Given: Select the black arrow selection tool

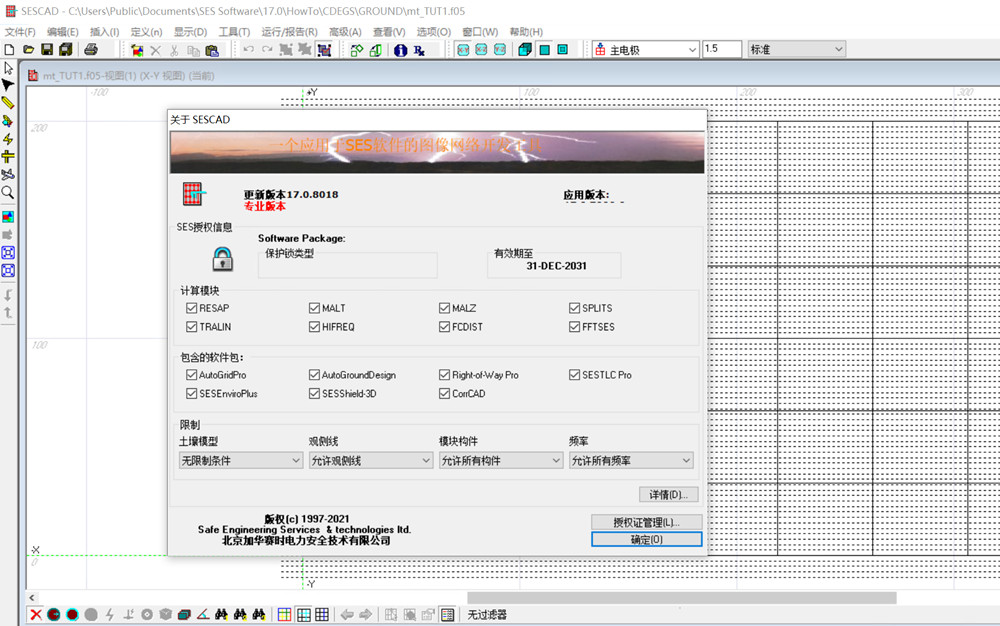Looking at the screenshot, I should pos(8,85).
